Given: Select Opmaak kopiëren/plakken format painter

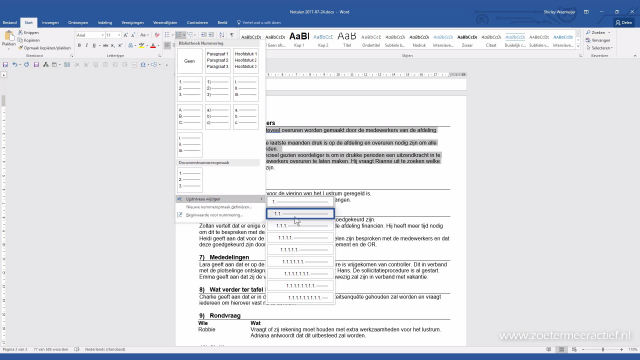Looking at the screenshot, I should point(44,48).
